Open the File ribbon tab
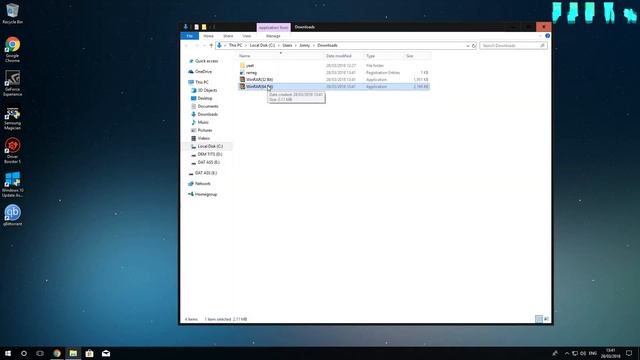The height and width of the screenshot is (360, 640). [189, 36]
